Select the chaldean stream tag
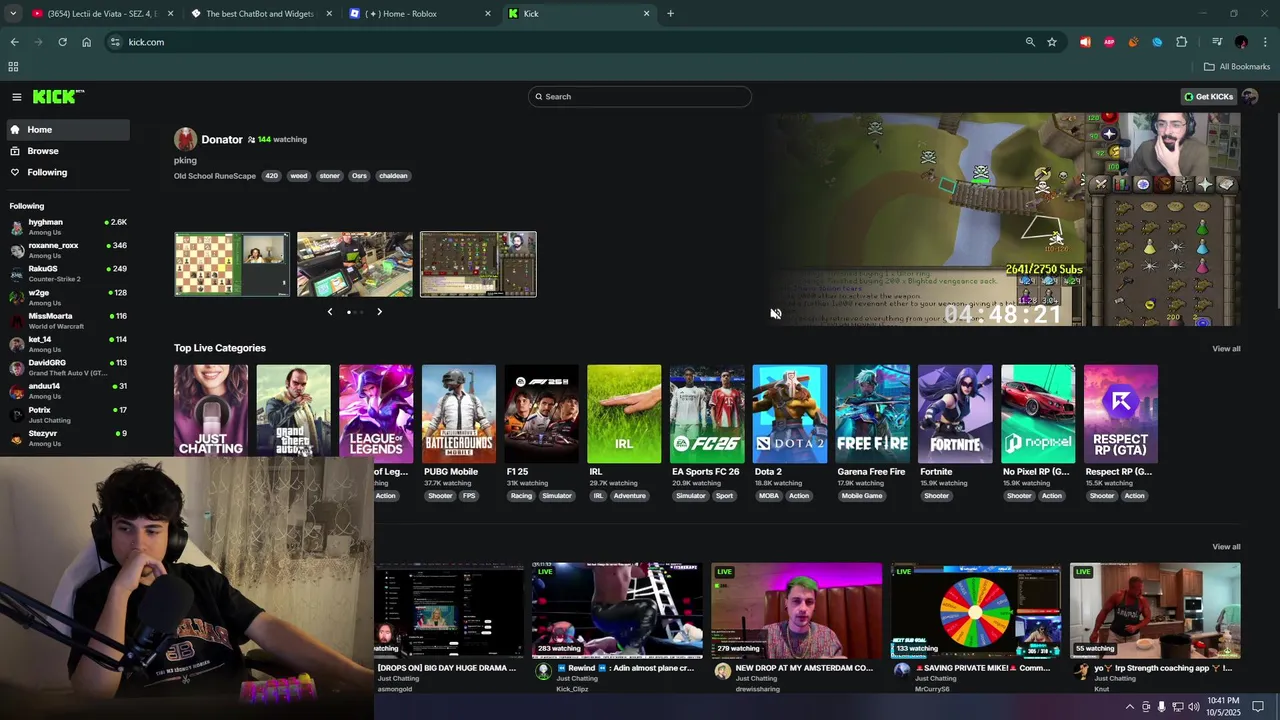 pyautogui.click(x=393, y=176)
